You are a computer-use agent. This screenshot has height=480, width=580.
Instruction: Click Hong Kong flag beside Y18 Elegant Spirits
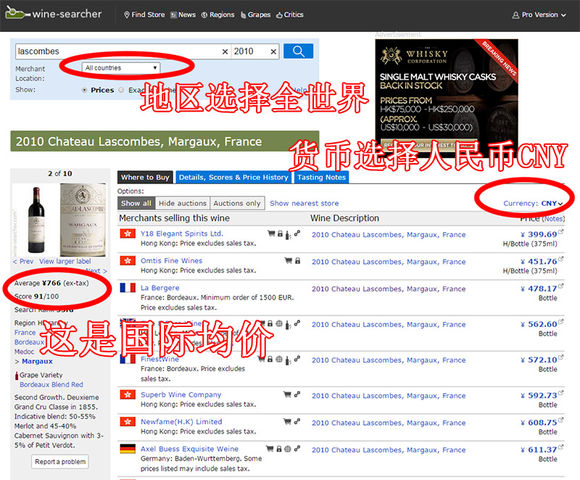tap(128, 234)
